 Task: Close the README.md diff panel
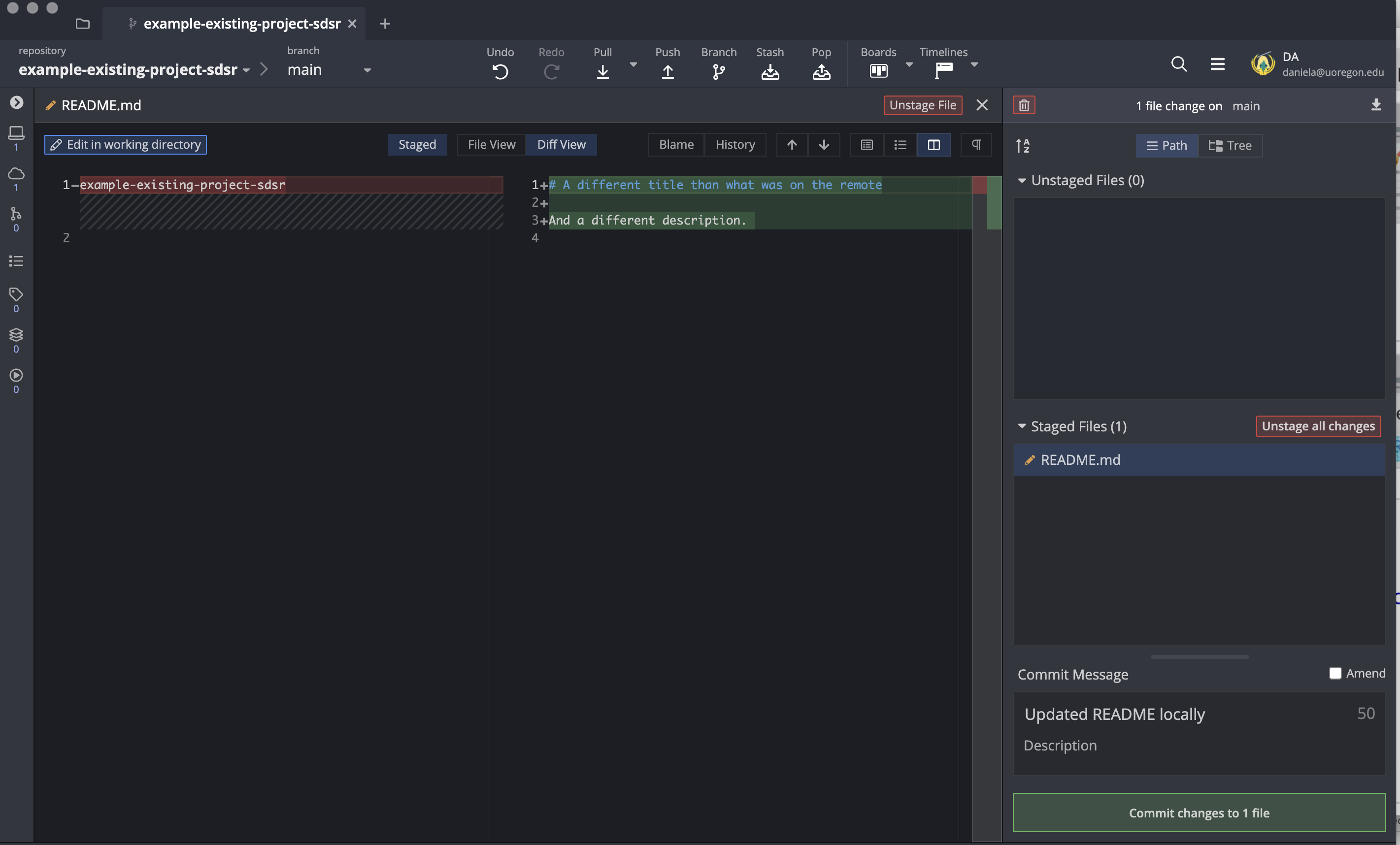pos(982,105)
